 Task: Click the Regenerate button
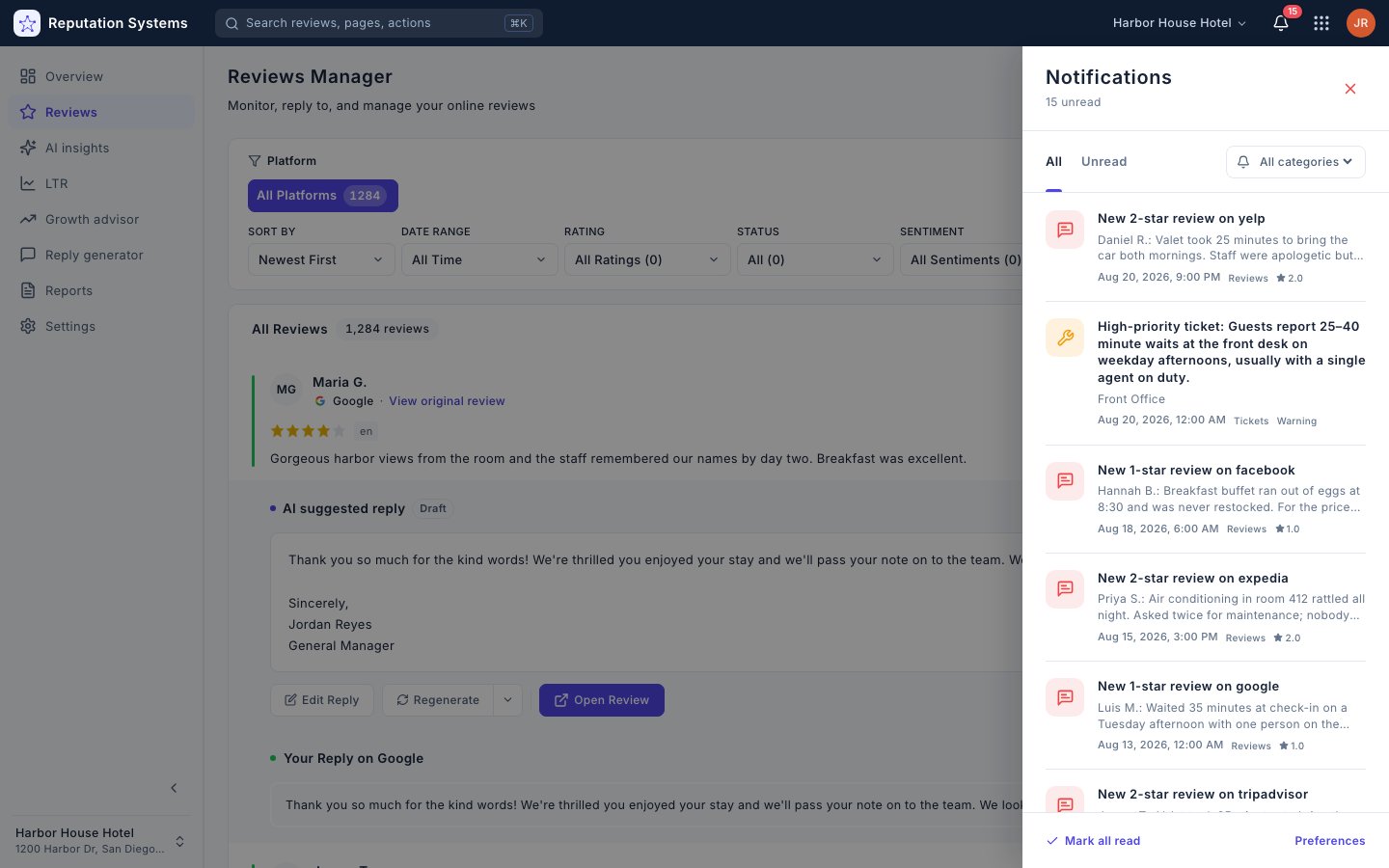point(438,700)
